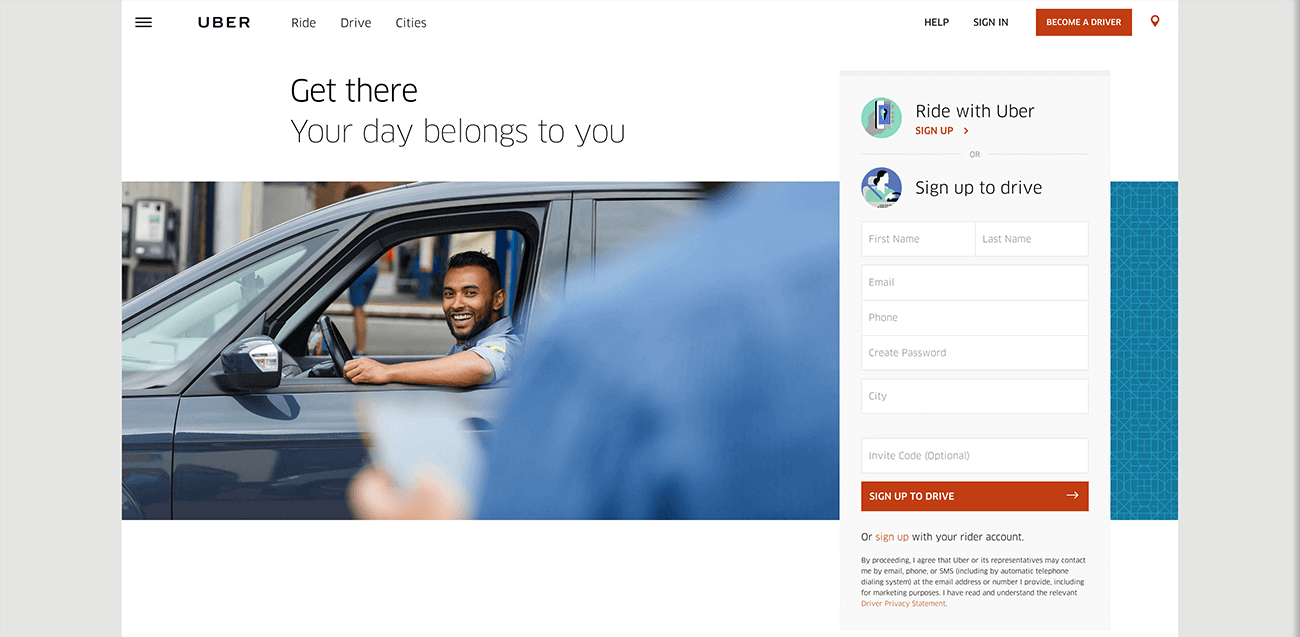Viewport: 1300px width, 637px height.
Task: Select the Email input field
Action: (975, 282)
